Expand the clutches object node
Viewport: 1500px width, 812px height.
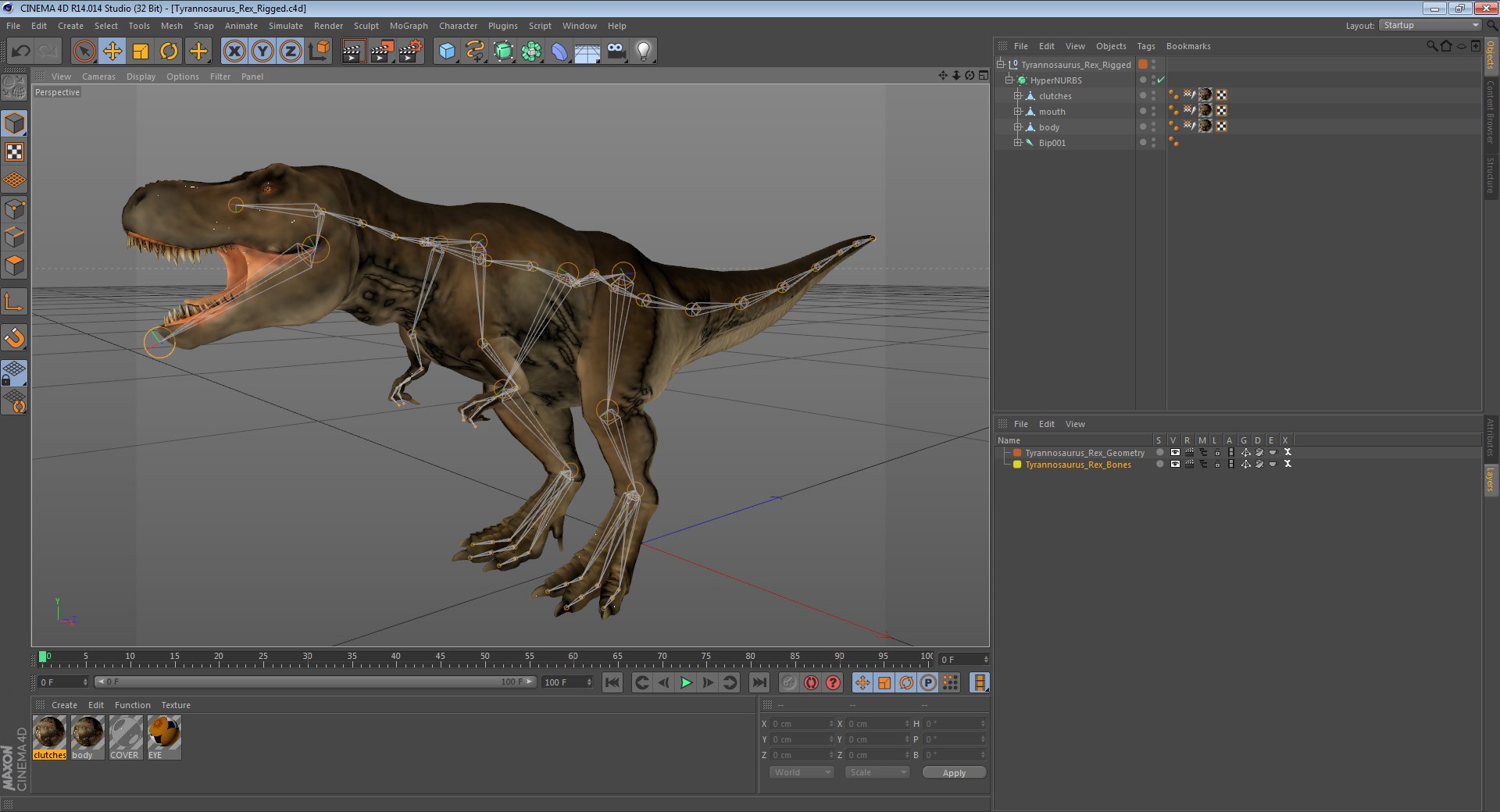coord(1018,95)
